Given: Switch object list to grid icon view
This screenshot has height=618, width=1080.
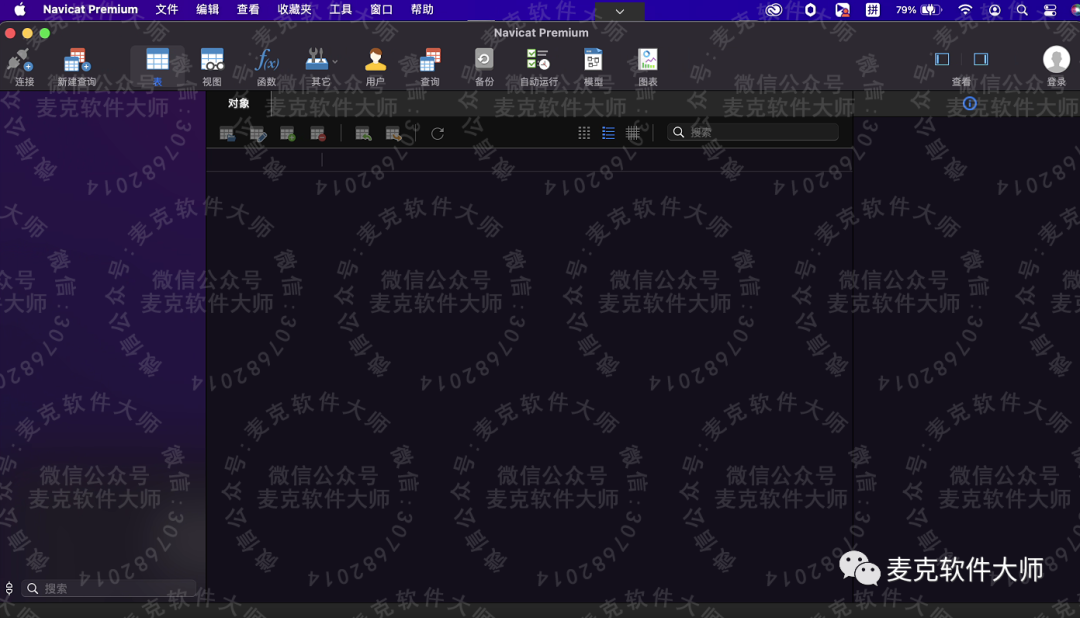Looking at the screenshot, I should click(x=584, y=133).
